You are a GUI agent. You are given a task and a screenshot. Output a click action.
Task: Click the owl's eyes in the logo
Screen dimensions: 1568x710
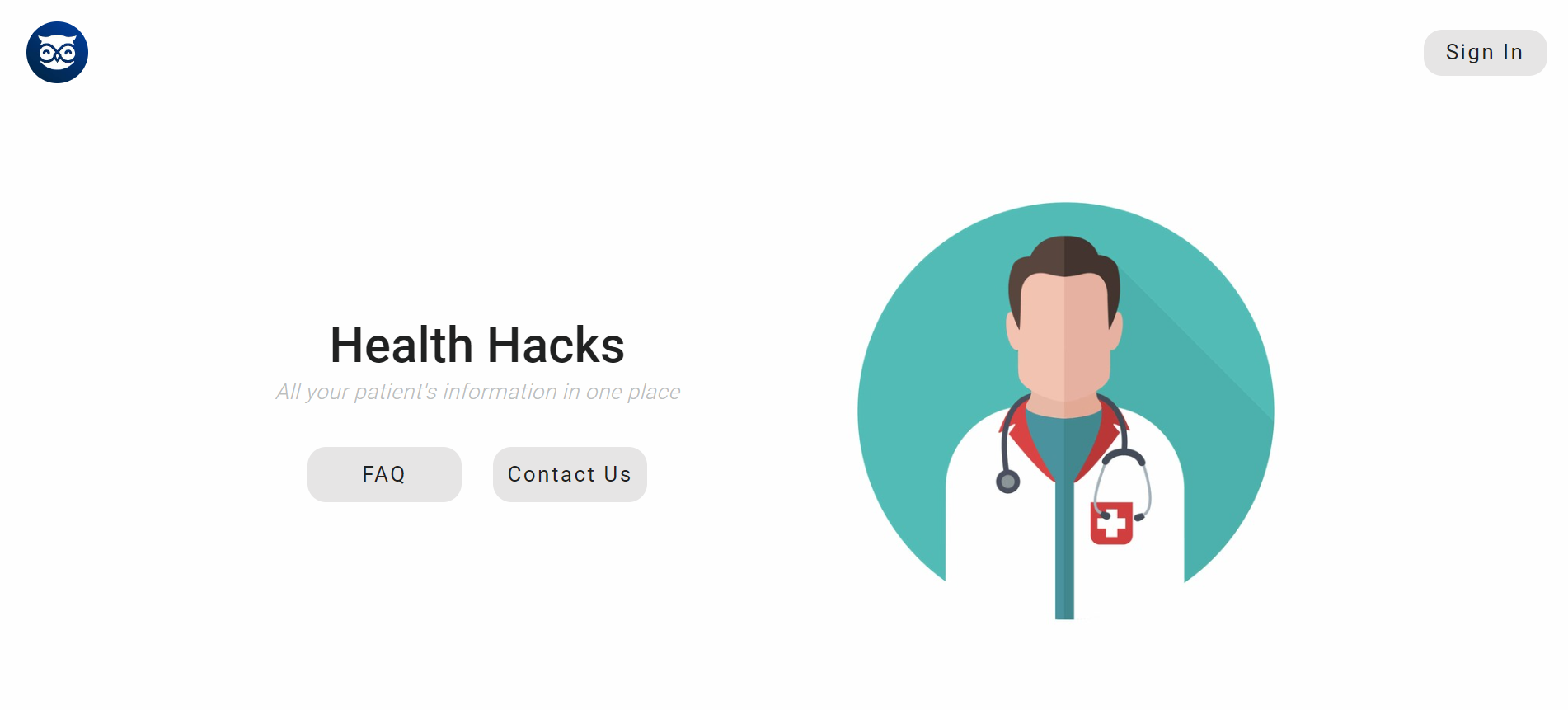coord(57,54)
